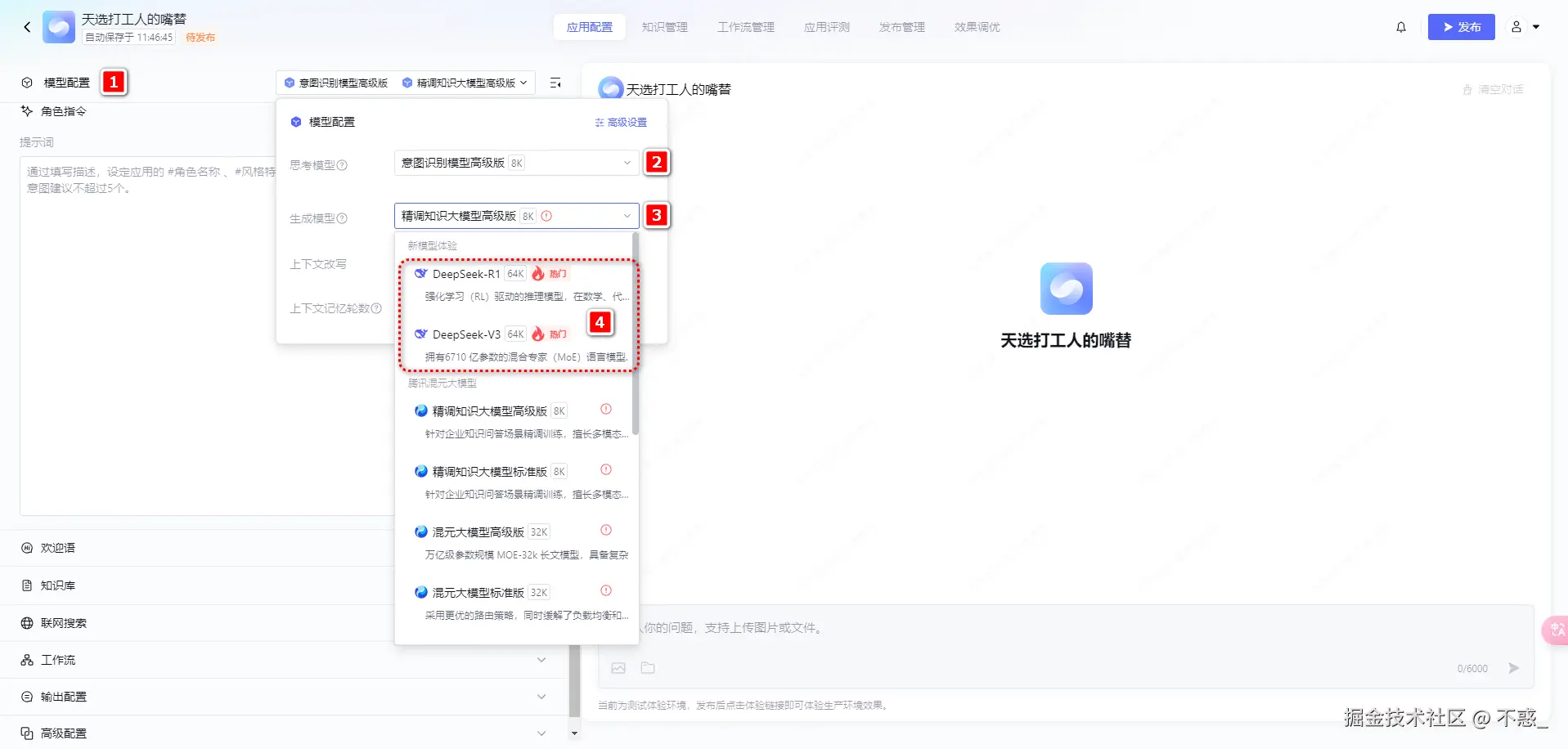Click the cube icon in the 模型配置 popup title

(x=296, y=122)
